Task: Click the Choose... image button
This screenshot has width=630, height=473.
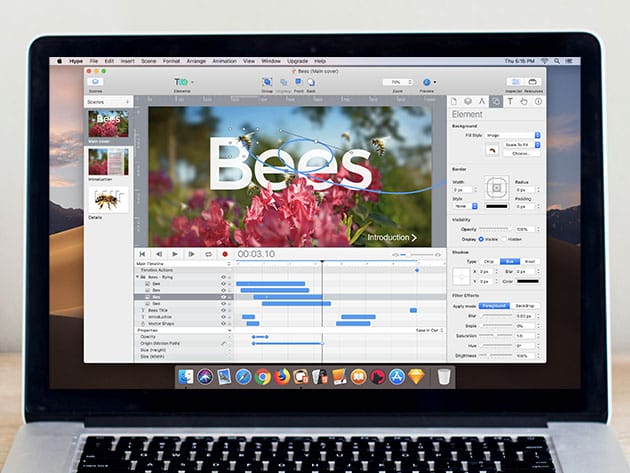Action: pos(520,154)
